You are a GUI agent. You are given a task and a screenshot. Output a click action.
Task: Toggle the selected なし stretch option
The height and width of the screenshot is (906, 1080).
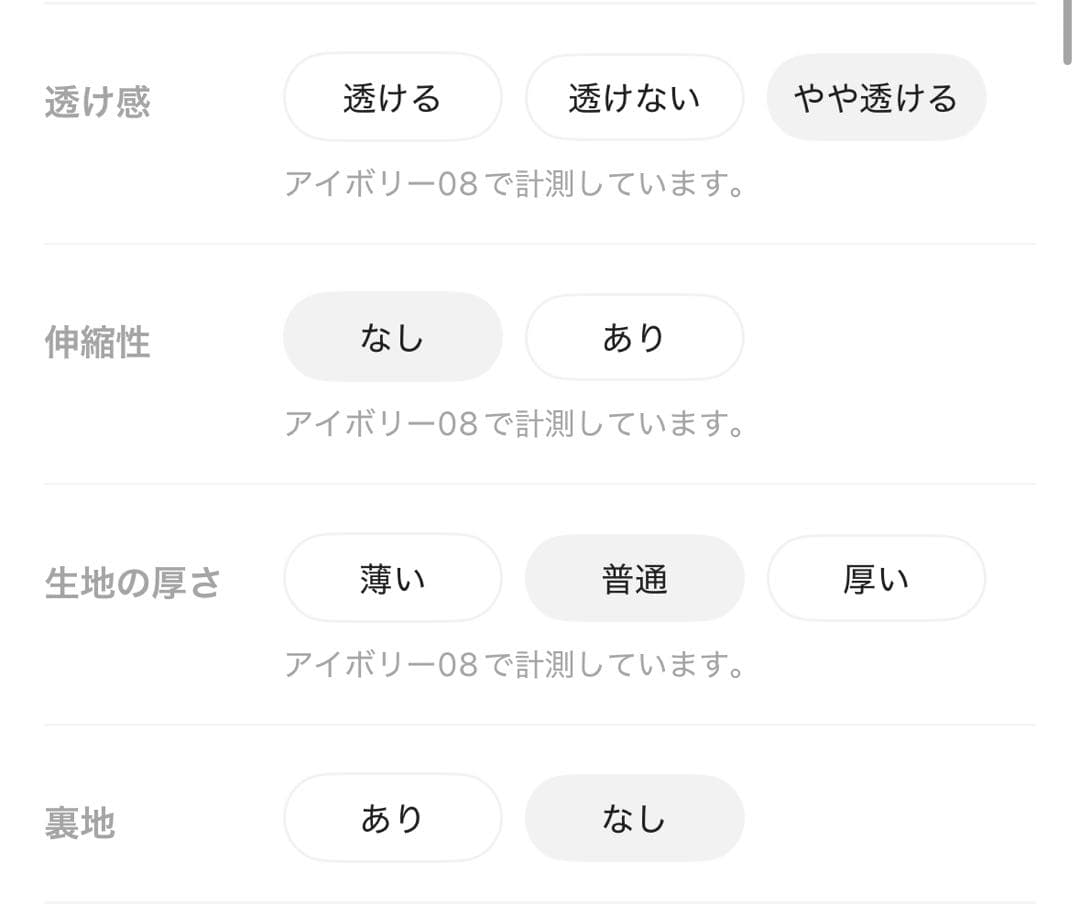[392, 337]
